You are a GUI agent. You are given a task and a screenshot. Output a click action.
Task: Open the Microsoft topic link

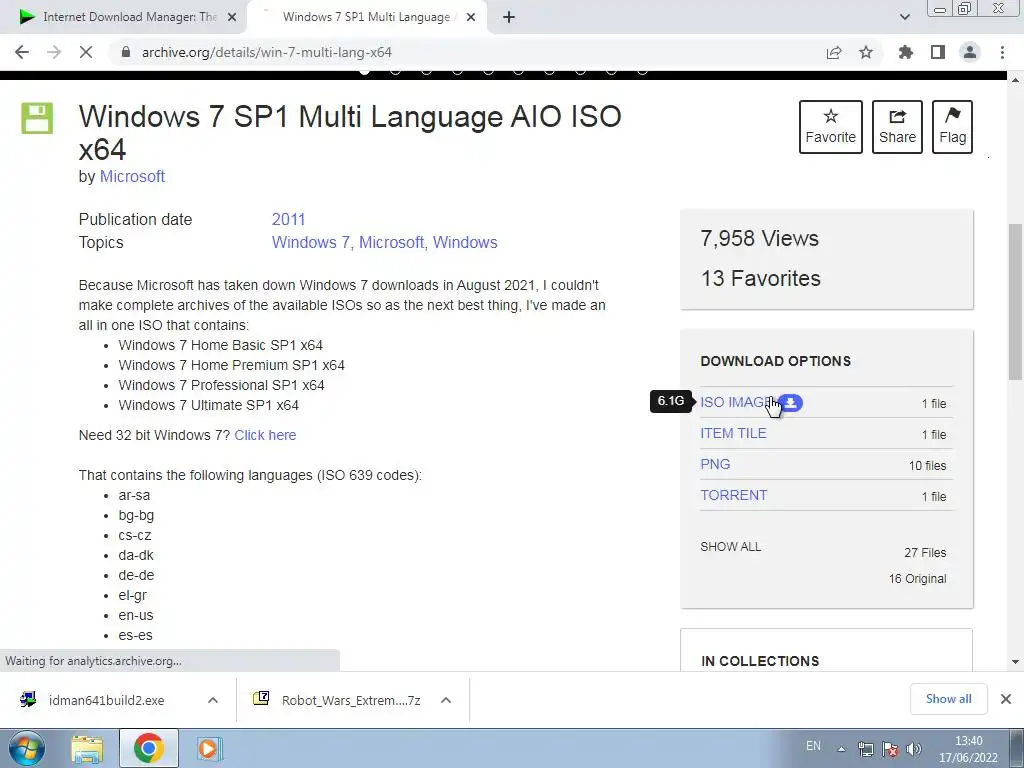tap(391, 242)
